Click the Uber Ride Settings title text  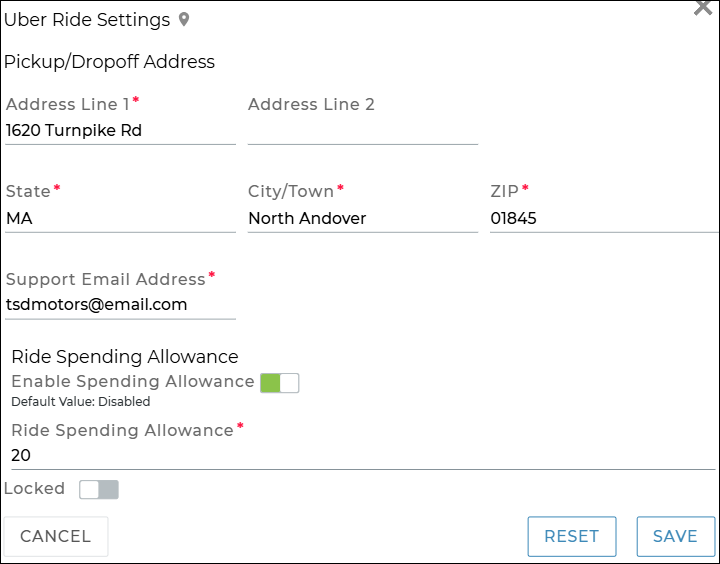click(87, 20)
